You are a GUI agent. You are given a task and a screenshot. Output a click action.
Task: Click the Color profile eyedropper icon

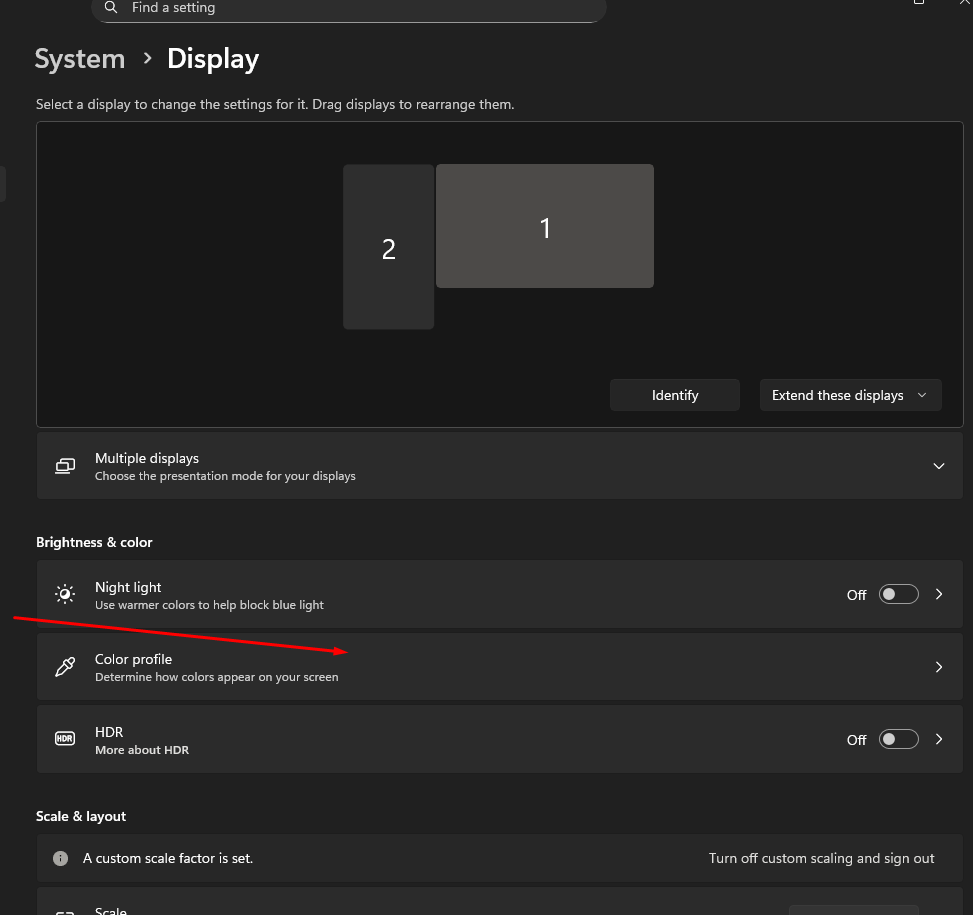[x=65, y=667]
